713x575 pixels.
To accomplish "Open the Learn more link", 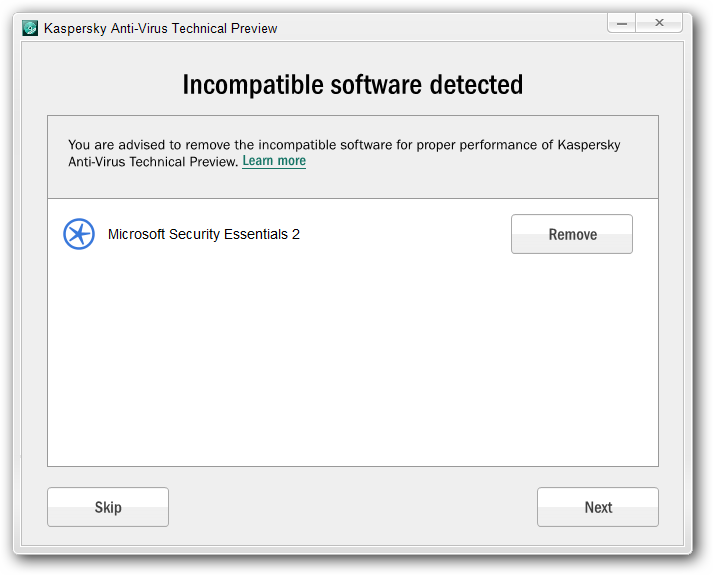I will pos(274,161).
